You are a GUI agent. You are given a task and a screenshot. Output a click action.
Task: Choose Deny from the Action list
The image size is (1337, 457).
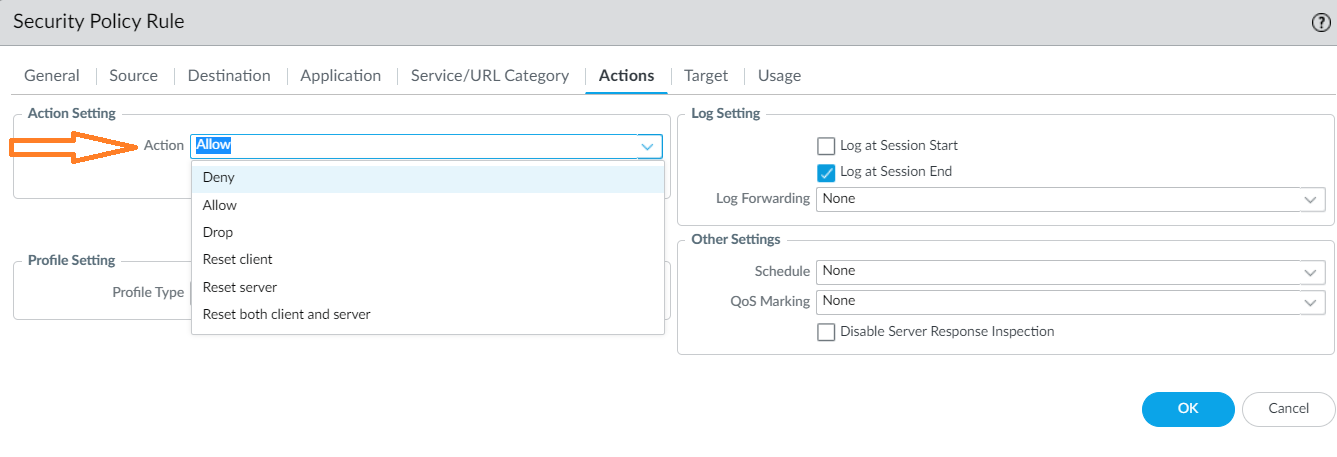tap(219, 178)
